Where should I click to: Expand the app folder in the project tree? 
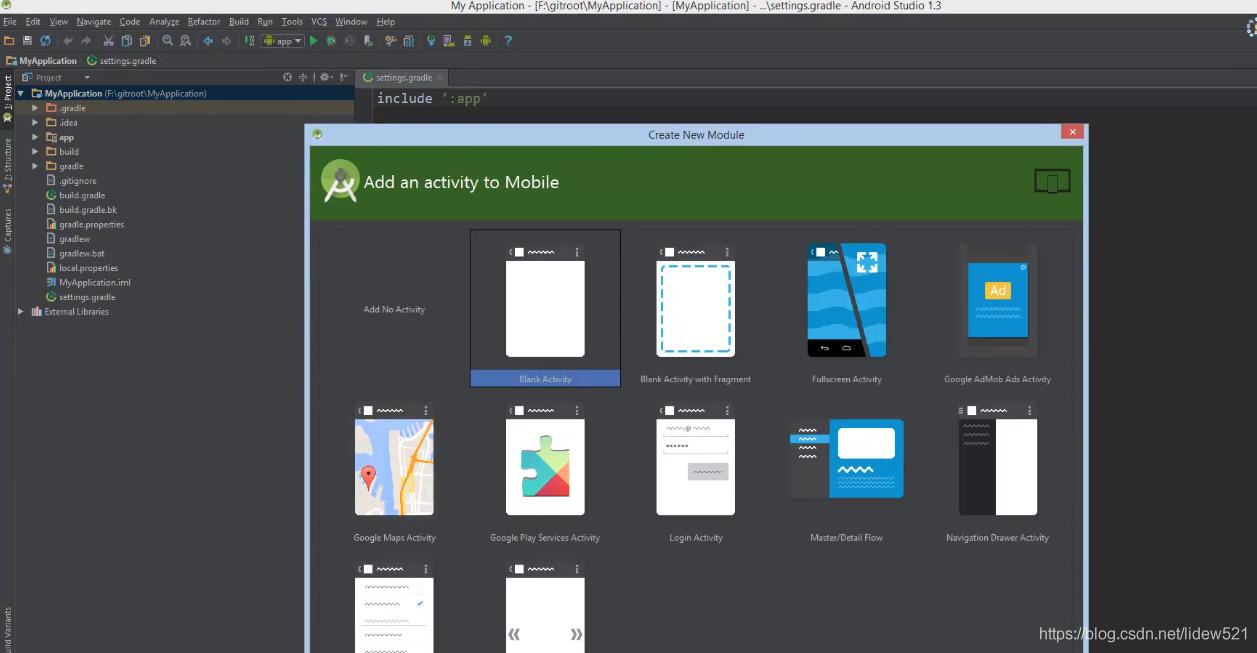tap(35, 137)
